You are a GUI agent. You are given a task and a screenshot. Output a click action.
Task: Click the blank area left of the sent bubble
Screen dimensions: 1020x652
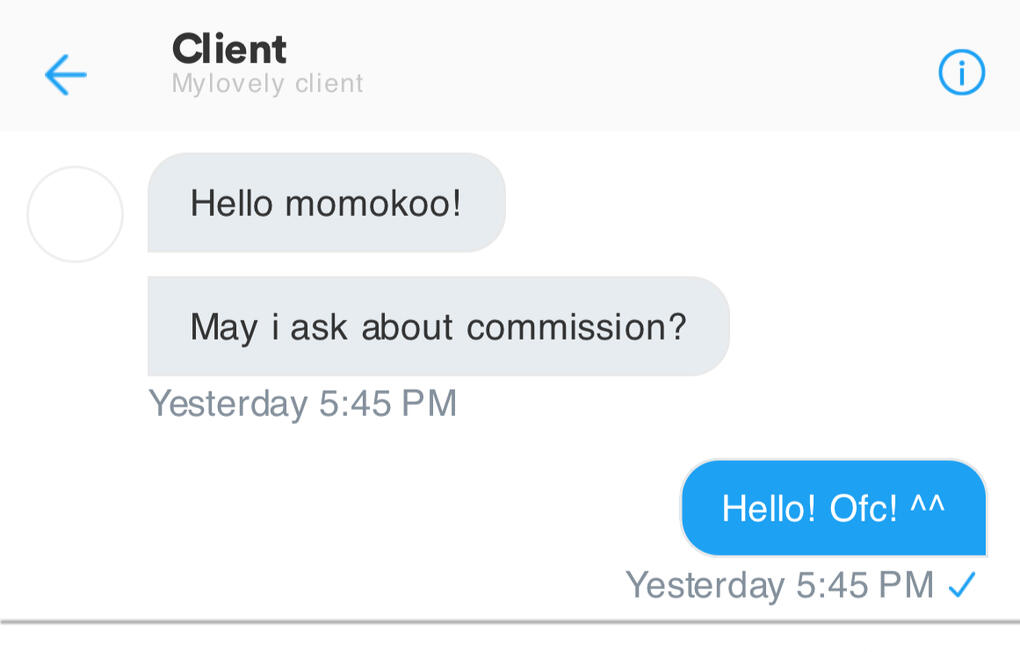pyautogui.click(x=400, y=508)
